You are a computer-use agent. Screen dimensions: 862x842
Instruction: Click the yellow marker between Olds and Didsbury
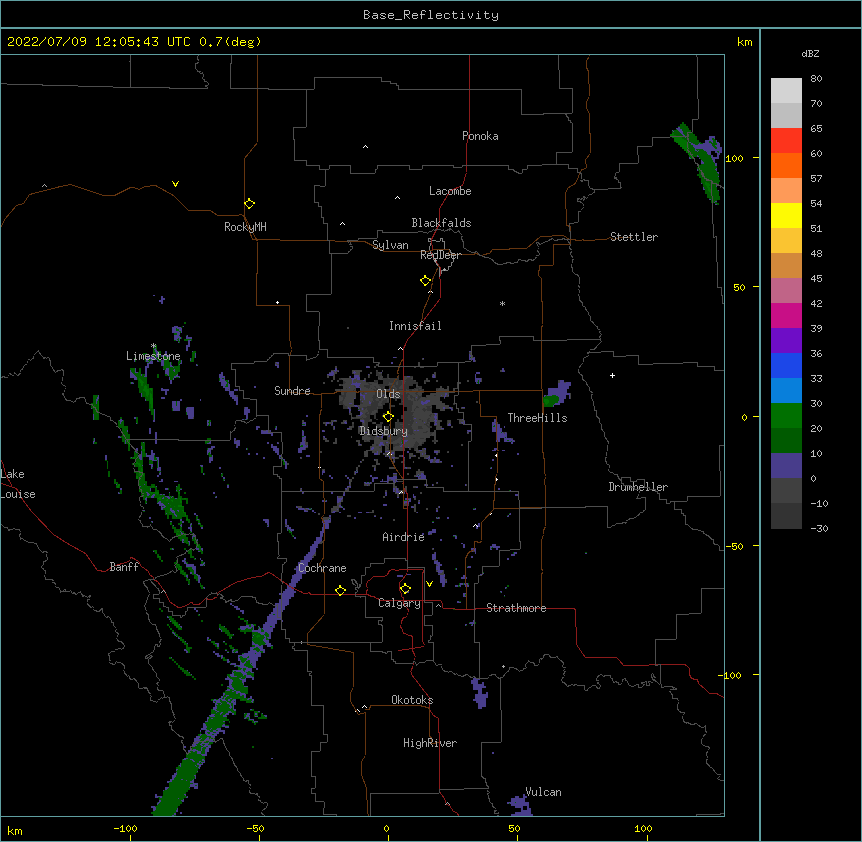click(388, 417)
